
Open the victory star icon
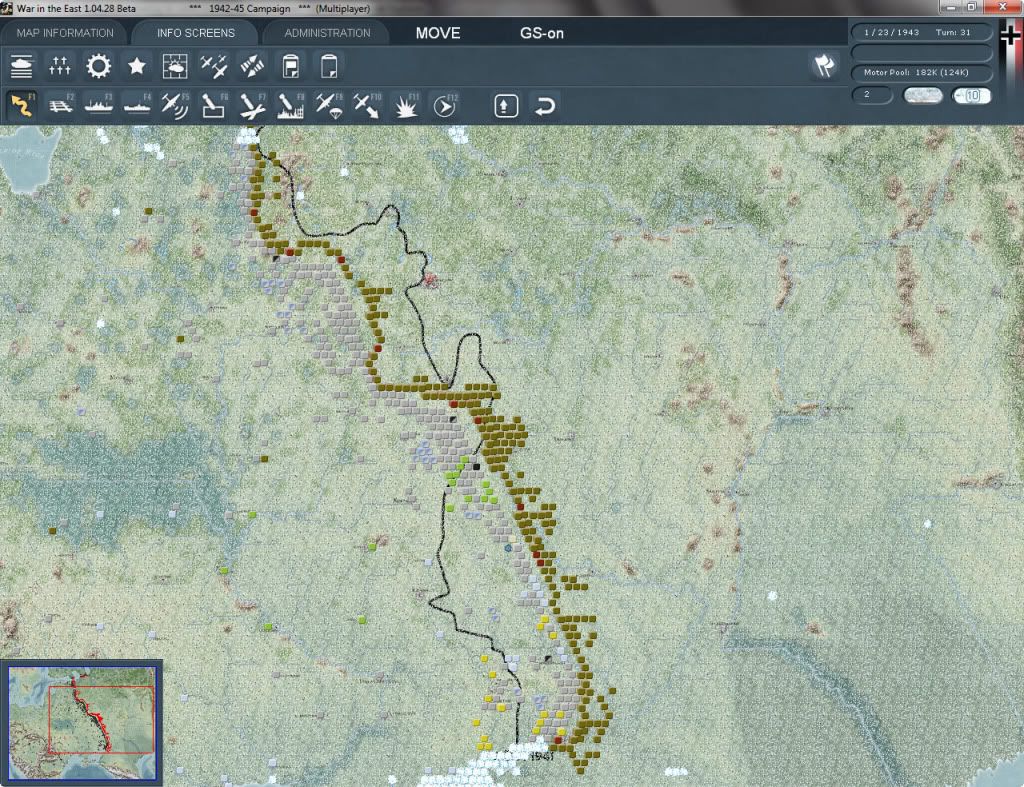136,66
